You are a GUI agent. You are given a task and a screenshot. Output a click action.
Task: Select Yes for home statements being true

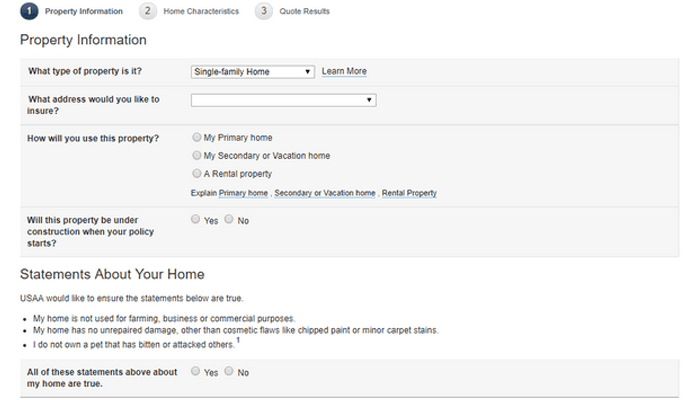click(x=196, y=372)
